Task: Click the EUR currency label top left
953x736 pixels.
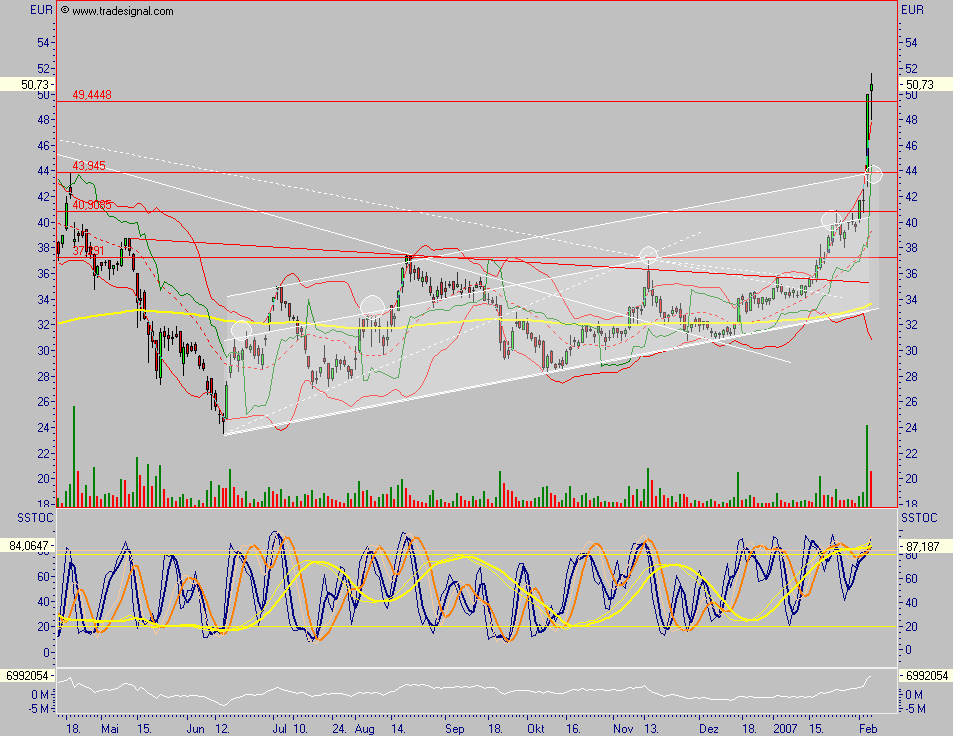Action: click(x=41, y=10)
